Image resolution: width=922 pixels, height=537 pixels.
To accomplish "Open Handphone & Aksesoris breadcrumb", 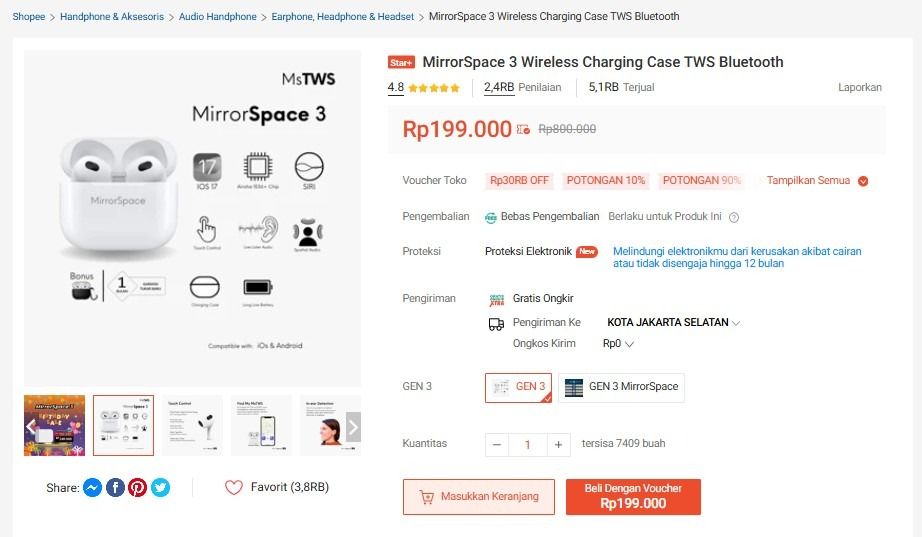I will pyautogui.click(x=113, y=17).
